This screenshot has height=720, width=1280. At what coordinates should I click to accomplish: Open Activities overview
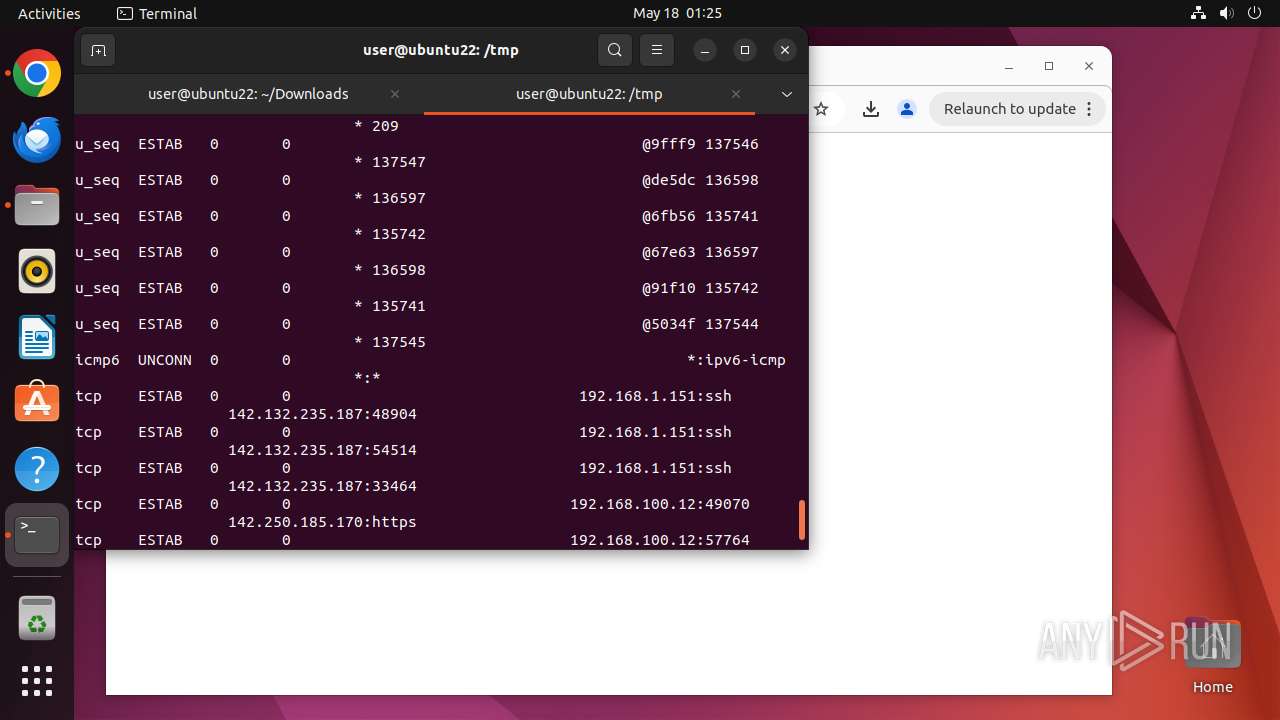tap(49, 13)
